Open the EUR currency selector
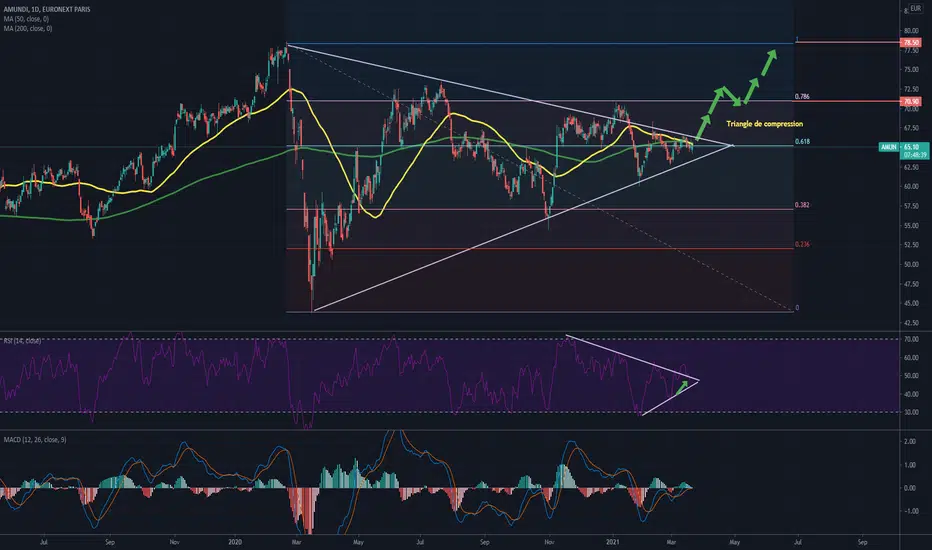The image size is (932, 550). (915, 8)
